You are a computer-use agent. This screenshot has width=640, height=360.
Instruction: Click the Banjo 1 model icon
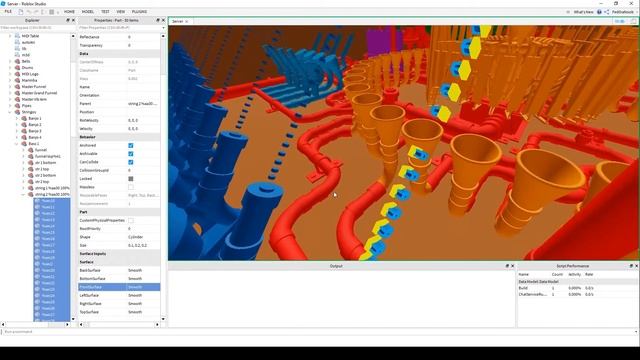tap(24, 118)
